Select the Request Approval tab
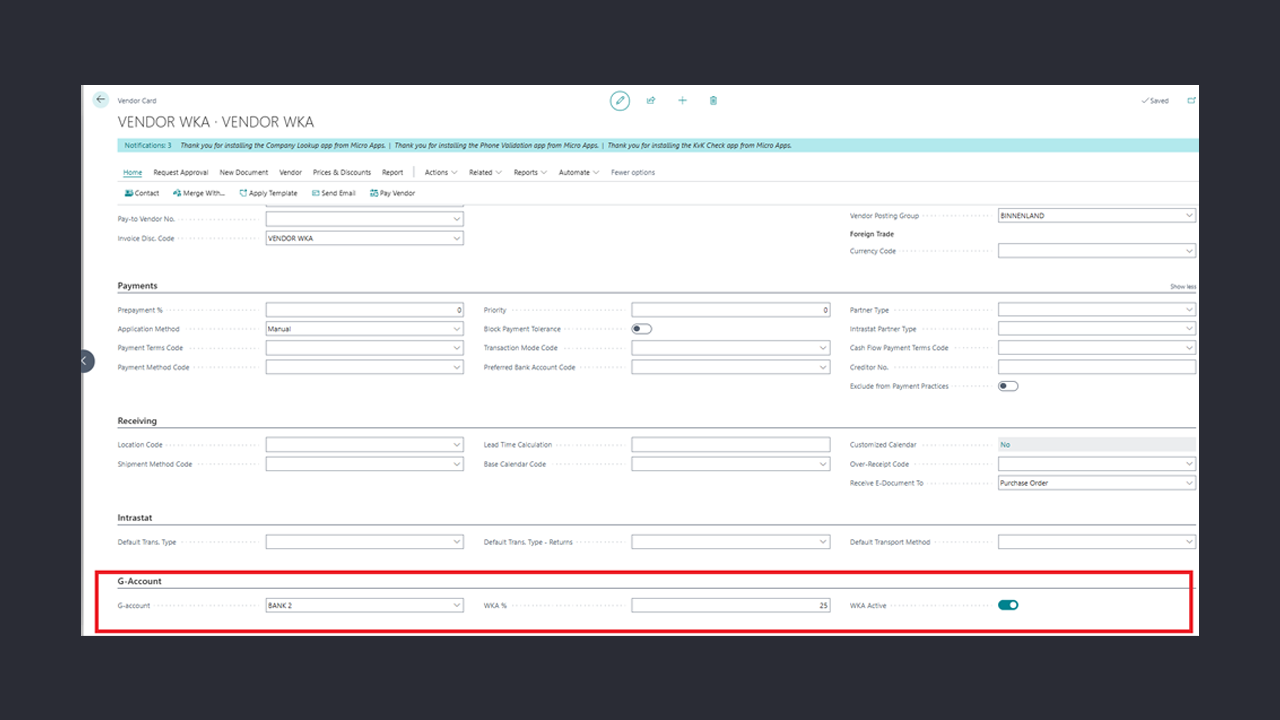 pos(181,172)
